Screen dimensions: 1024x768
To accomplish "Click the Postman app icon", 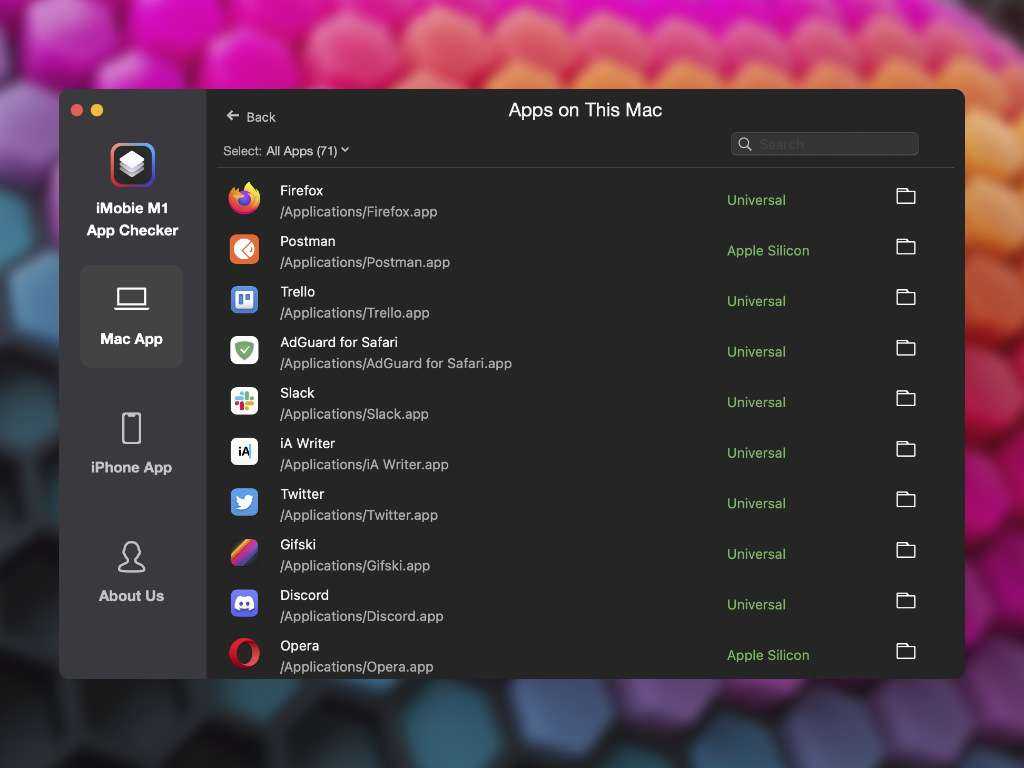I will pyautogui.click(x=244, y=249).
